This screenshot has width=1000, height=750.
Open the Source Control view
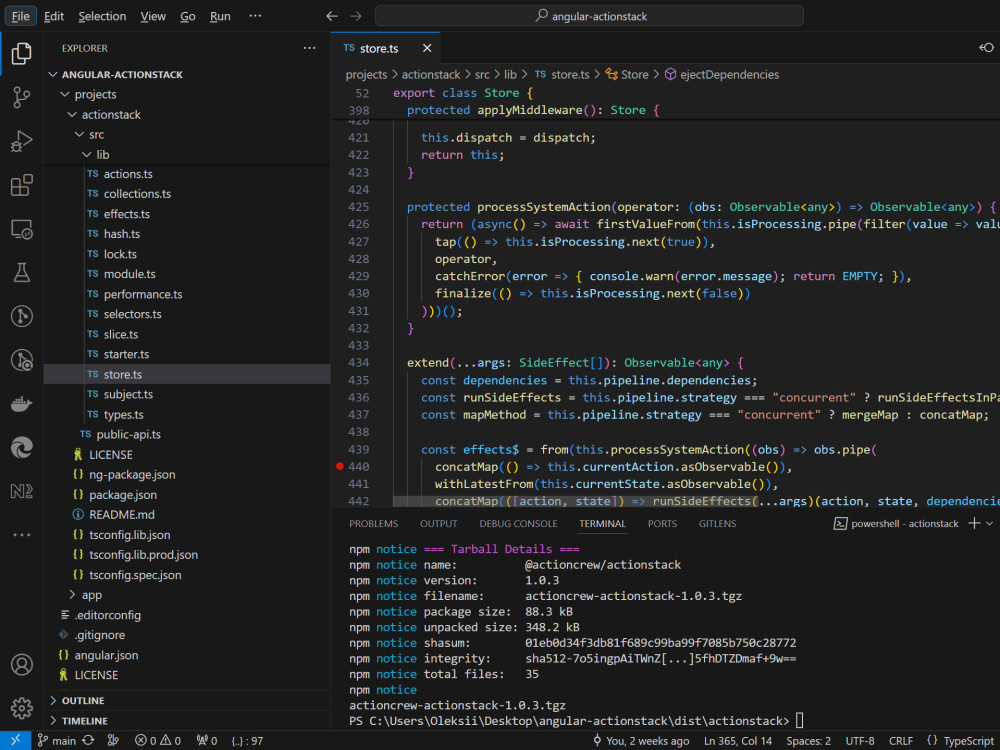point(22,98)
